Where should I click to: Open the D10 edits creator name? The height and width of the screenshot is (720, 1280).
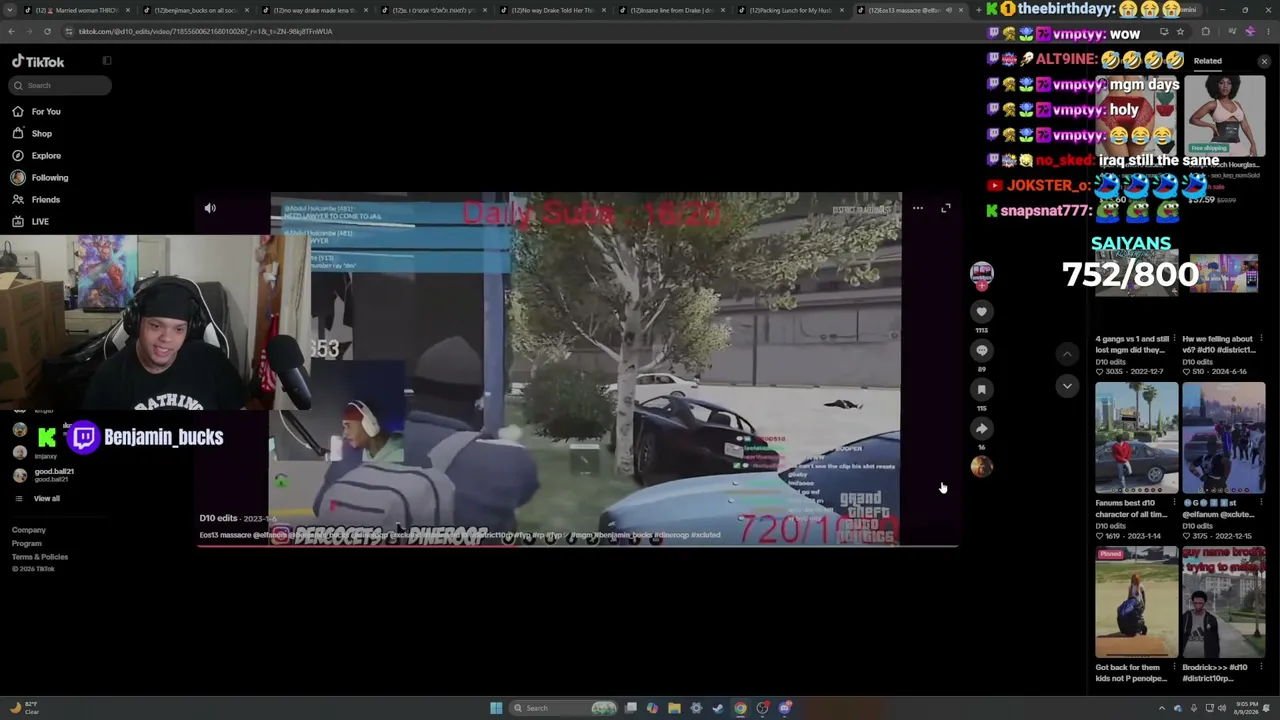(x=218, y=518)
